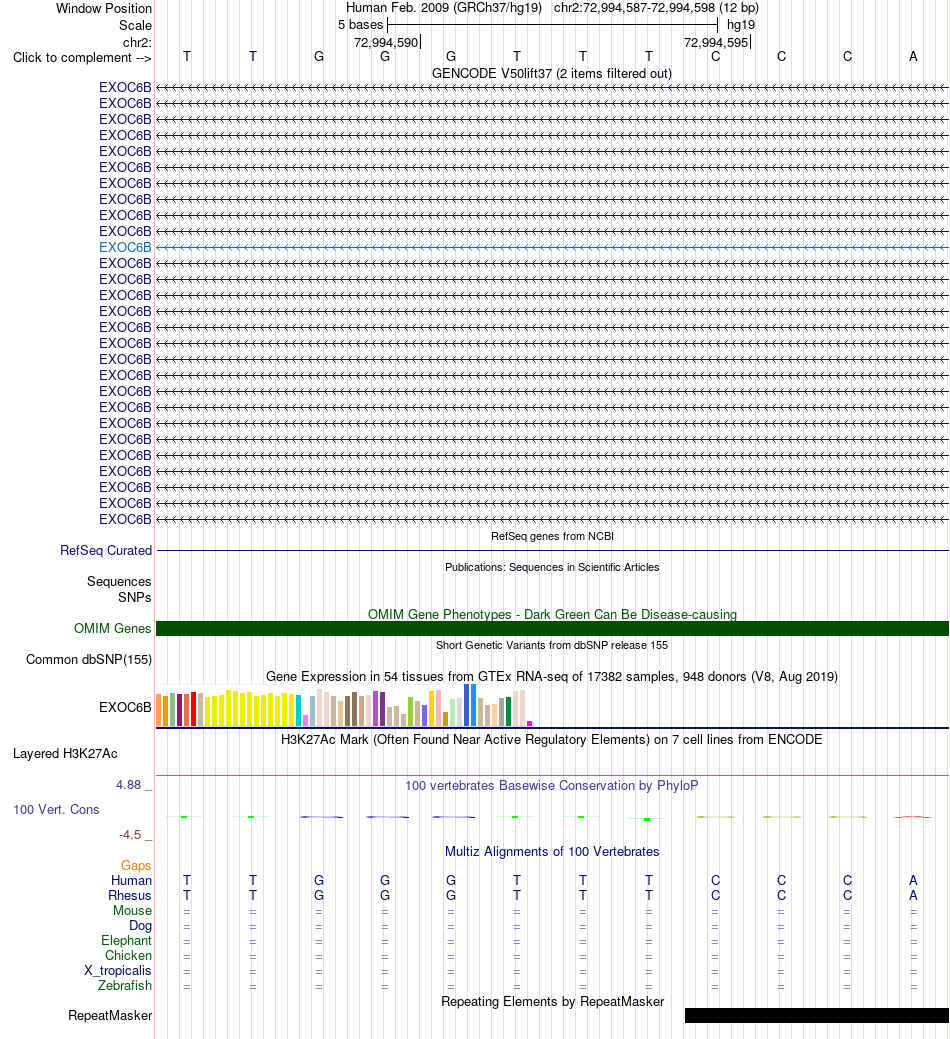The width and height of the screenshot is (950, 1039).
Task: Click the 'Human Feb. 2009 (GRCh37/hg19)' assembly text
Action: click(x=444, y=8)
